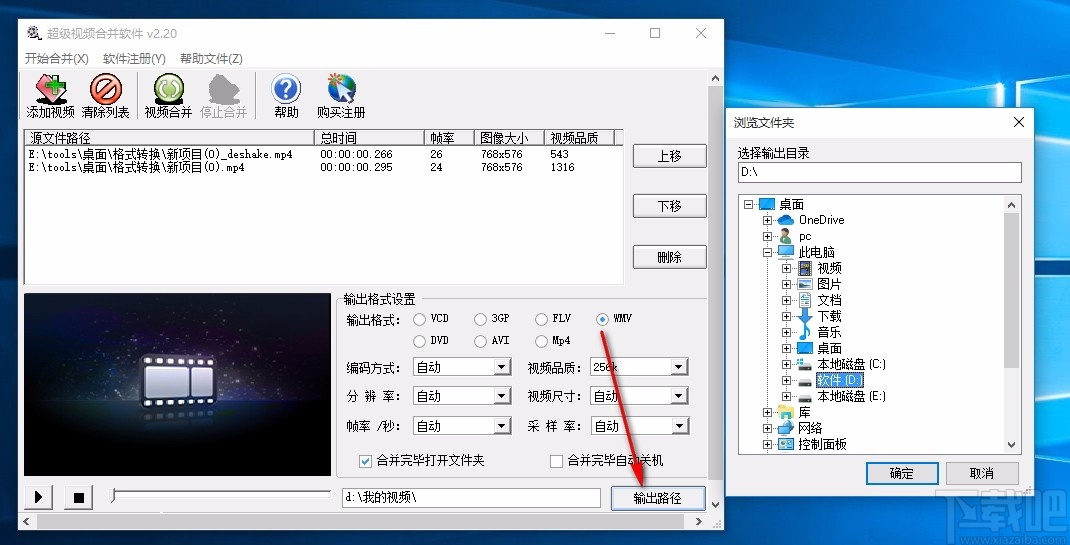Open the 编码方式 dropdown
The image size is (1070, 545).
(502, 367)
